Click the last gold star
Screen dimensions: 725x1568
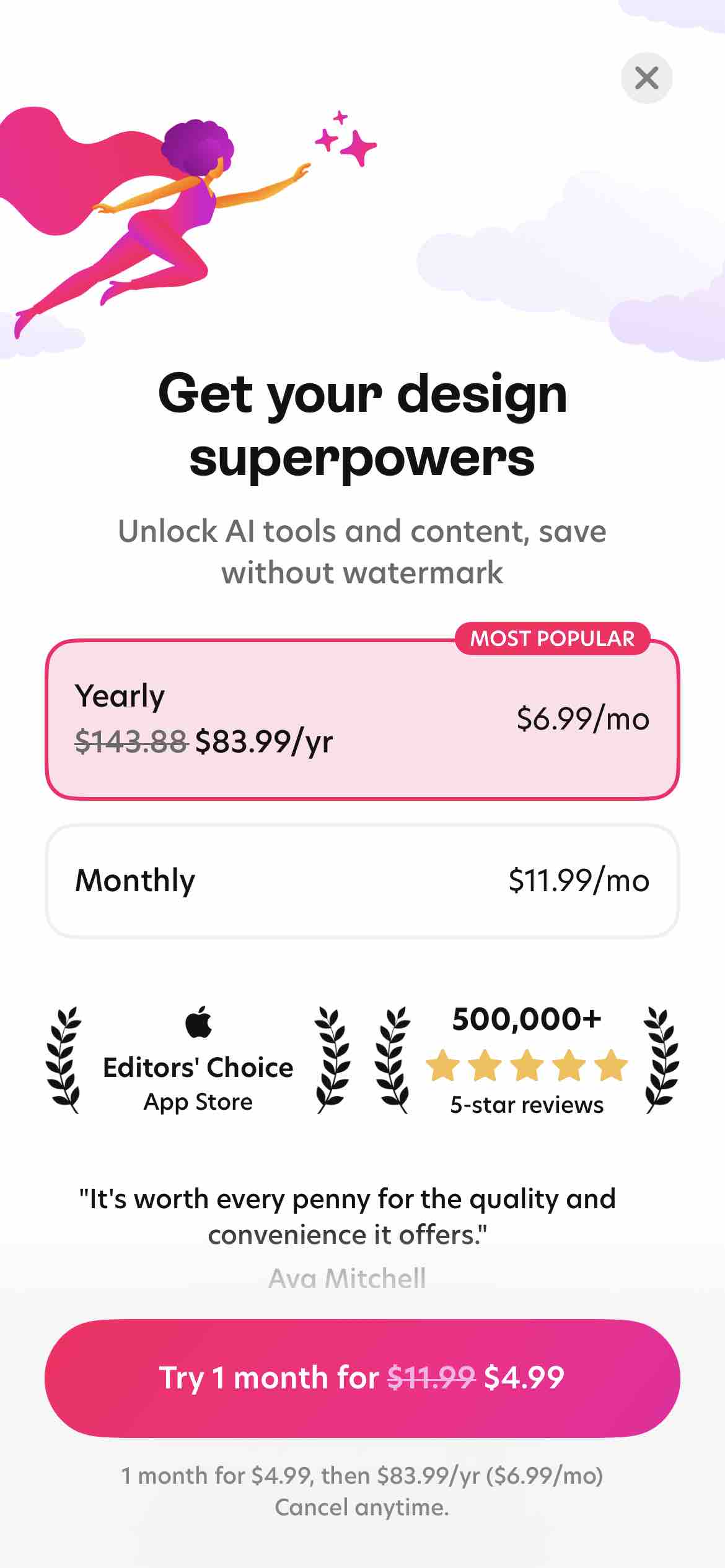(611, 1065)
